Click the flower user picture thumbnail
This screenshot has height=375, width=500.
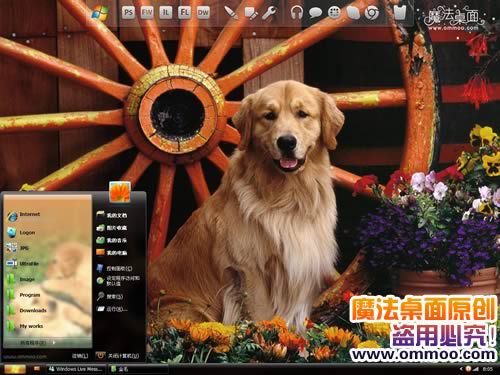click(x=120, y=192)
